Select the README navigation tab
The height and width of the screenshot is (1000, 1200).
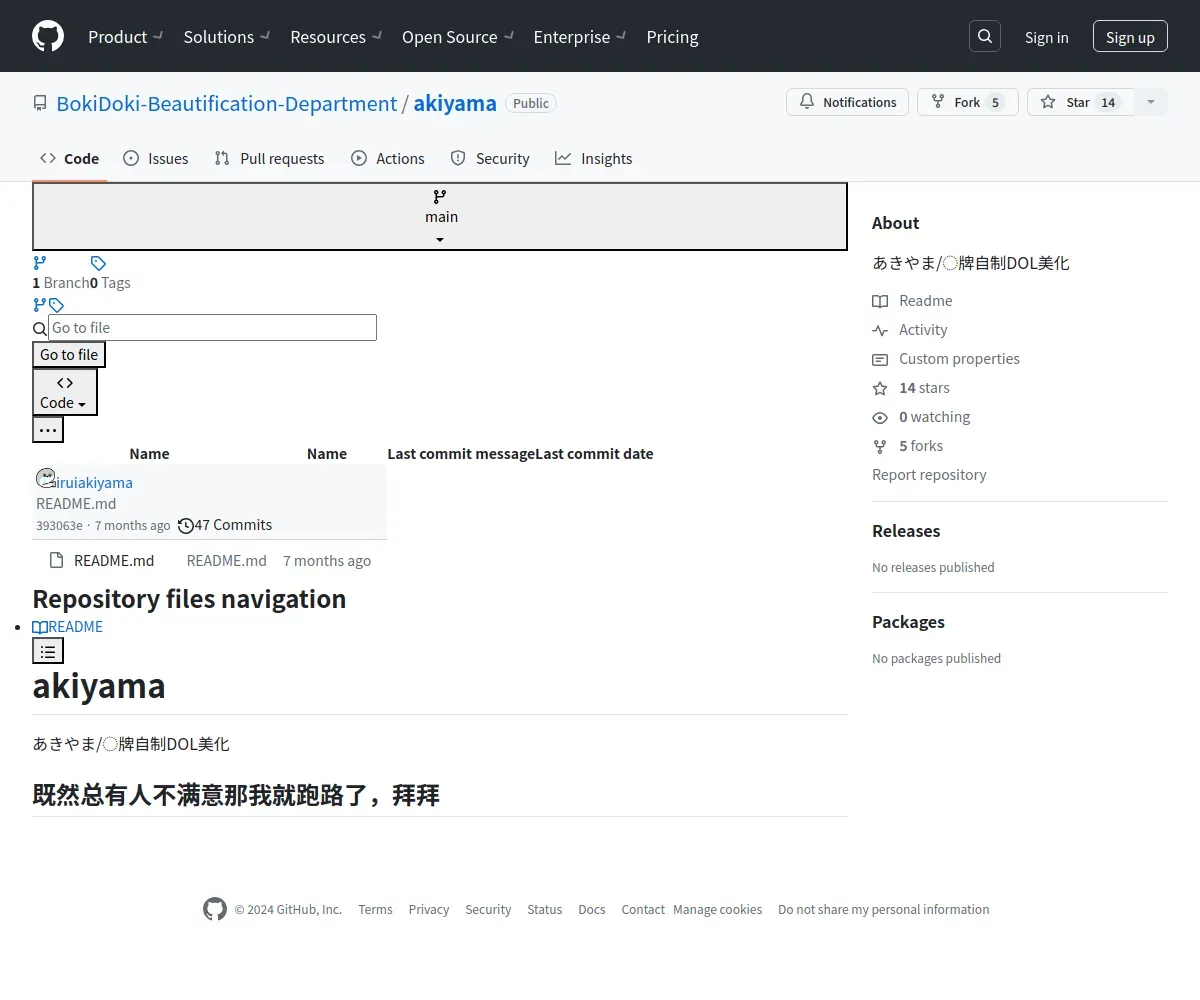[x=67, y=626]
